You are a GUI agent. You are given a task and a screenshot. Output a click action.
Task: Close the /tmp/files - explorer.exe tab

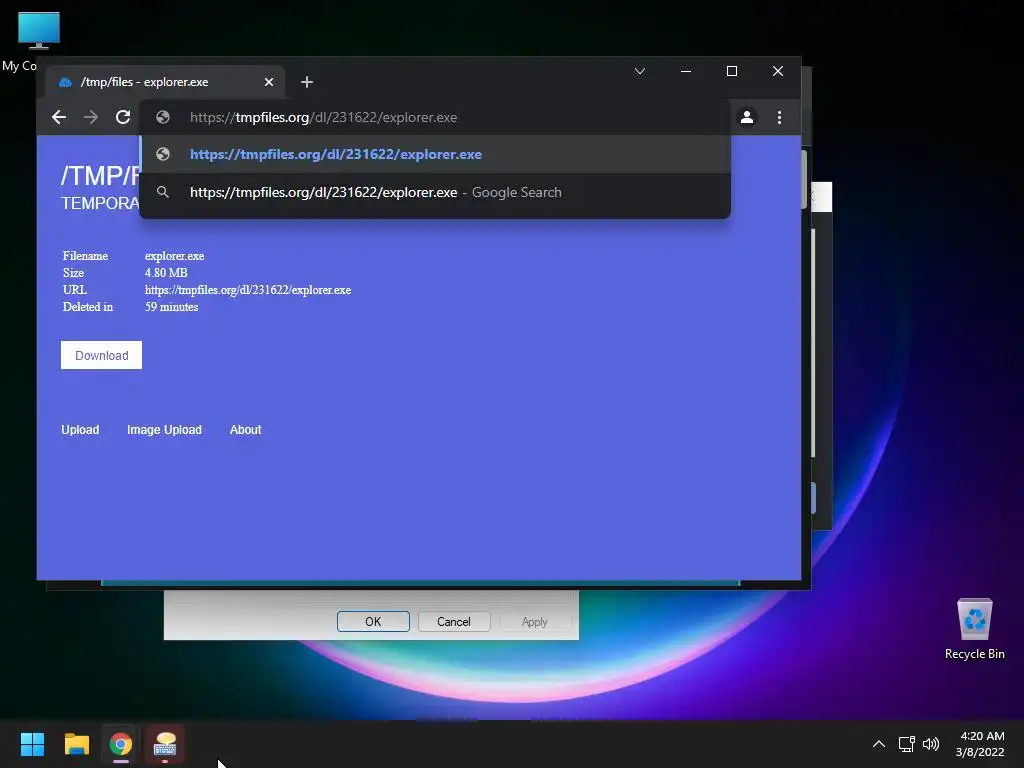coord(269,82)
